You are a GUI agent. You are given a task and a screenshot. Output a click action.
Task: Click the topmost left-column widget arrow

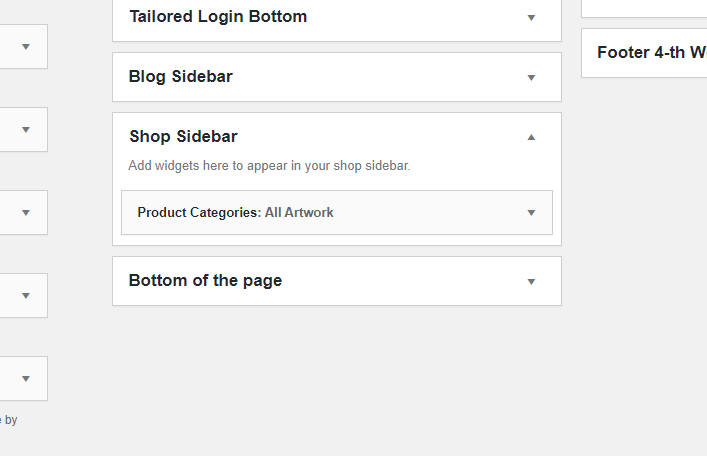(26, 47)
